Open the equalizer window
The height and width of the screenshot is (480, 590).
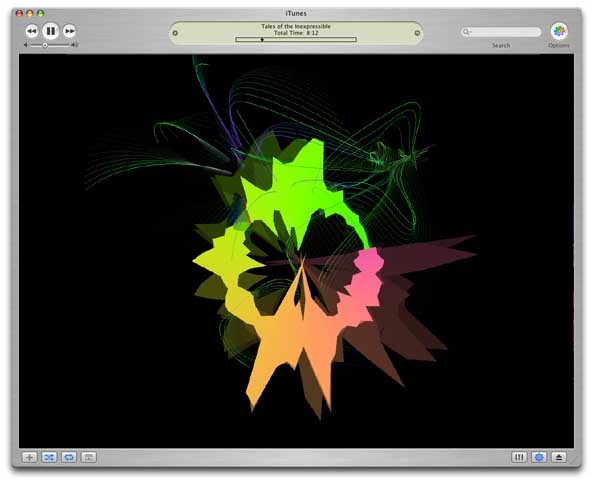click(x=519, y=457)
